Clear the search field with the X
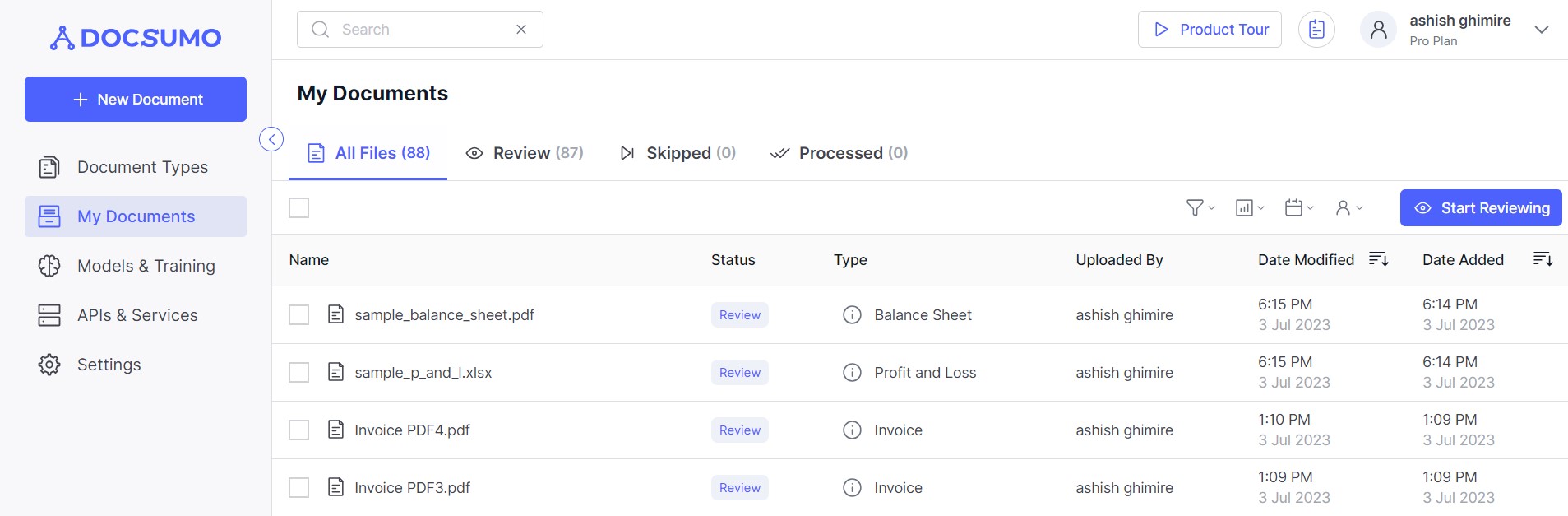1568x516 pixels. [521, 30]
